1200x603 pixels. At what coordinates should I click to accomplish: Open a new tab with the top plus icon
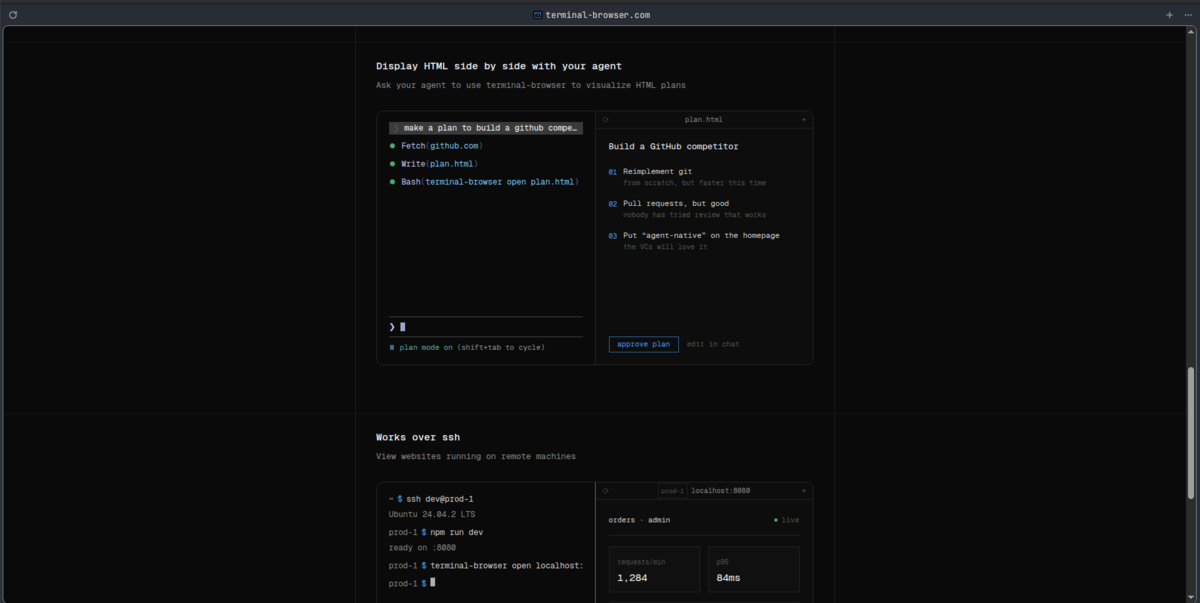pyautogui.click(x=1170, y=15)
